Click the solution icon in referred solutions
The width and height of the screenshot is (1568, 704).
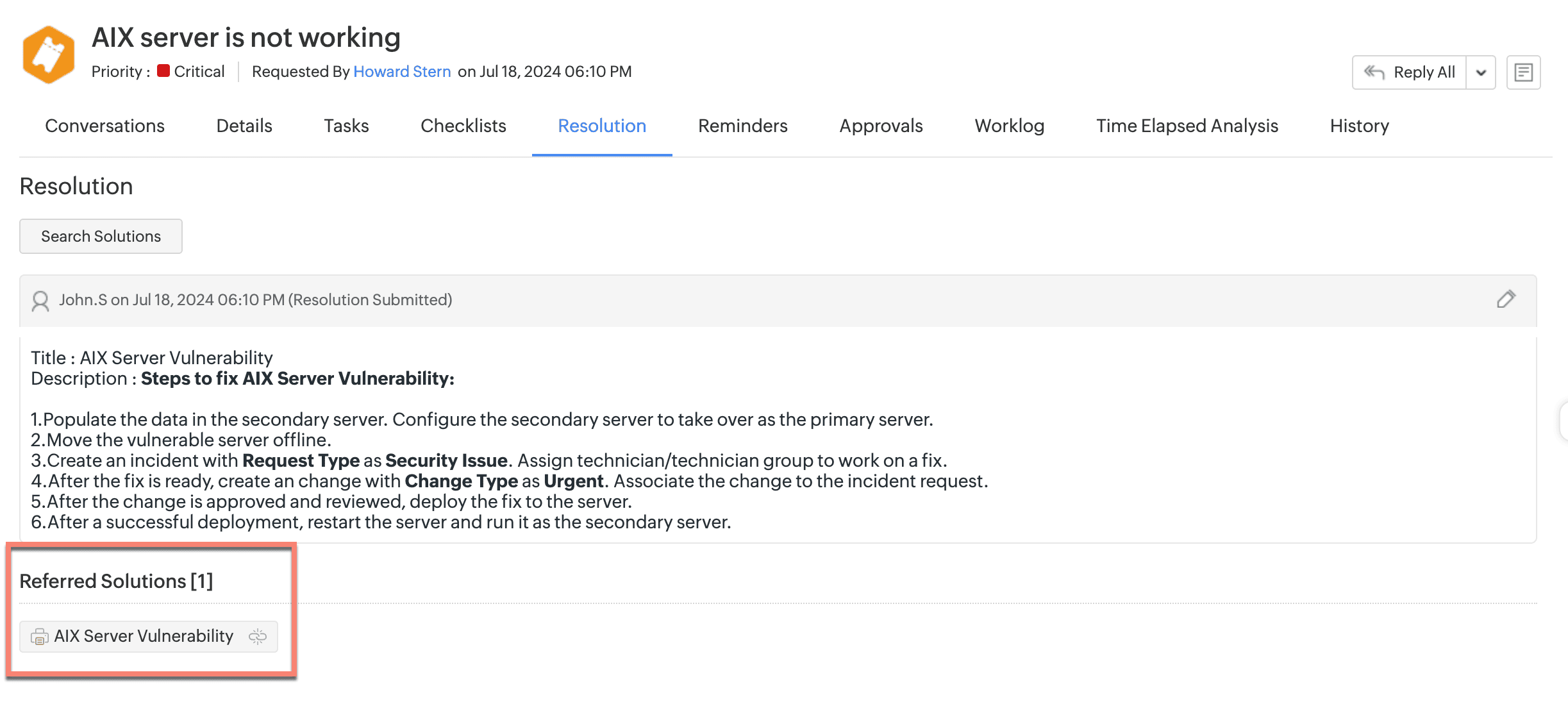coord(40,637)
